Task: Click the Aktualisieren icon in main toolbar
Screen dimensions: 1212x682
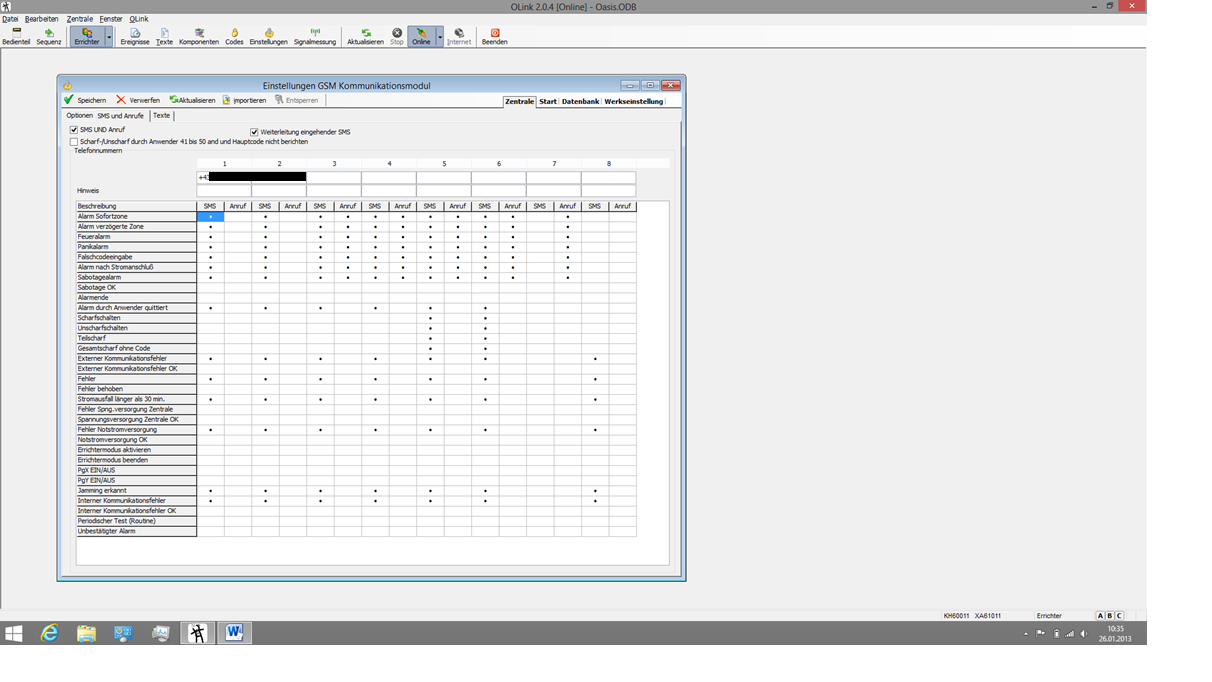Action: [x=365, y=37]
